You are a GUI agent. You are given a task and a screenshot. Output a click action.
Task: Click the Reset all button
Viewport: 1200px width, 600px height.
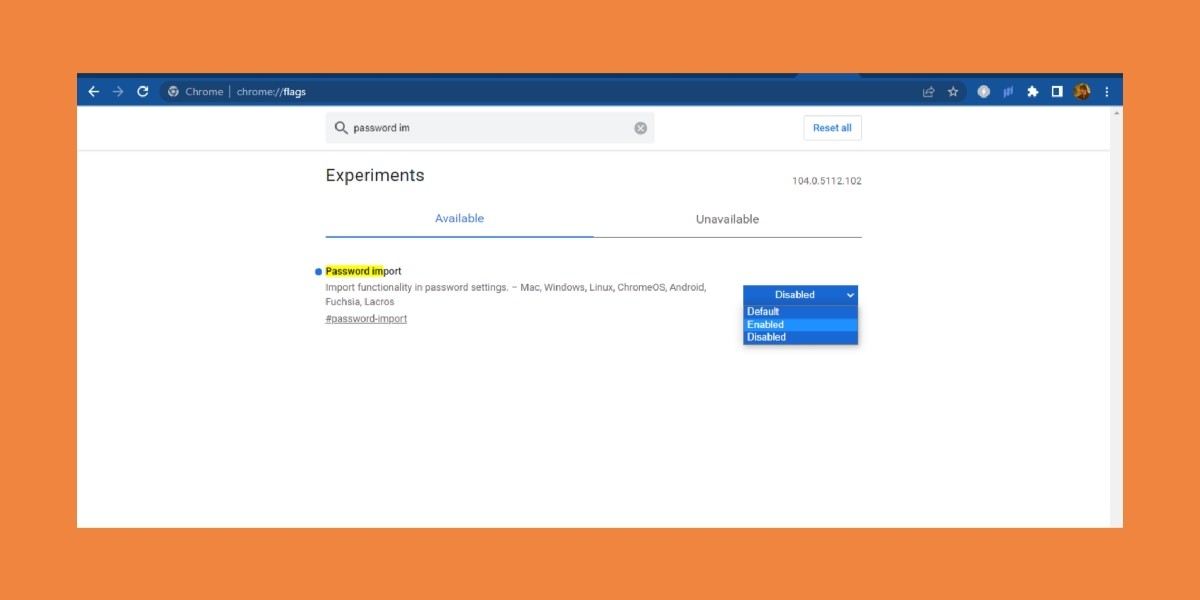coord(832,127)
